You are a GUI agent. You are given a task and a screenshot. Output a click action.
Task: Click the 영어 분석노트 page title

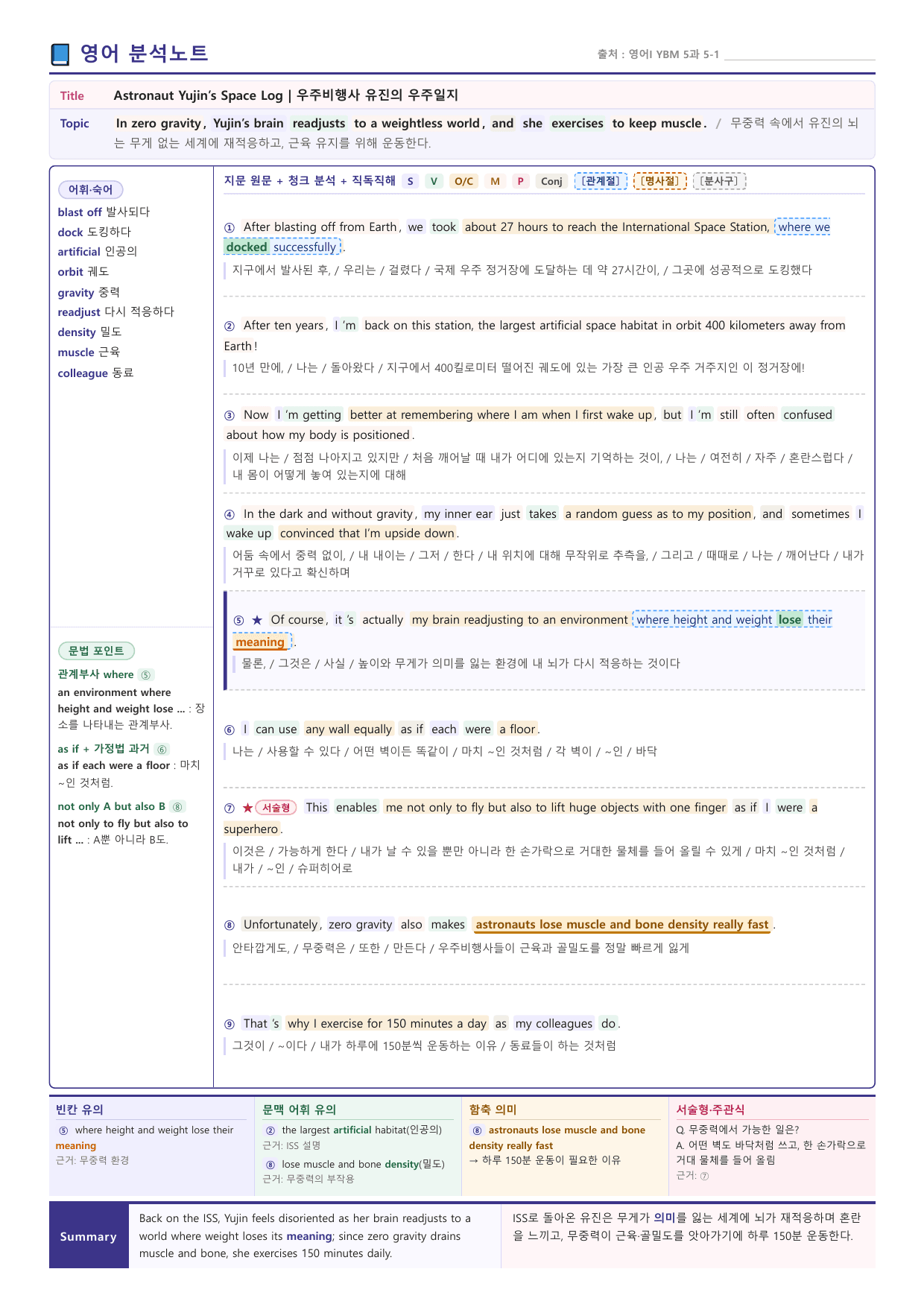(x=144, y=54)
